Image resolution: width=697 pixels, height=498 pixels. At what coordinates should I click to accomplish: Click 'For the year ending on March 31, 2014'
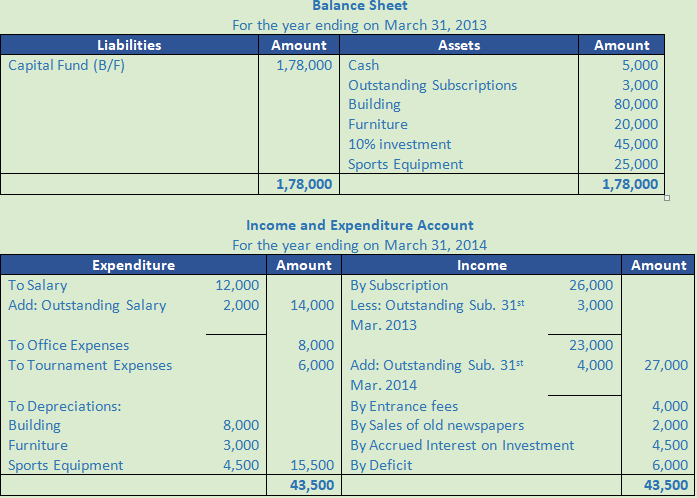360,245
